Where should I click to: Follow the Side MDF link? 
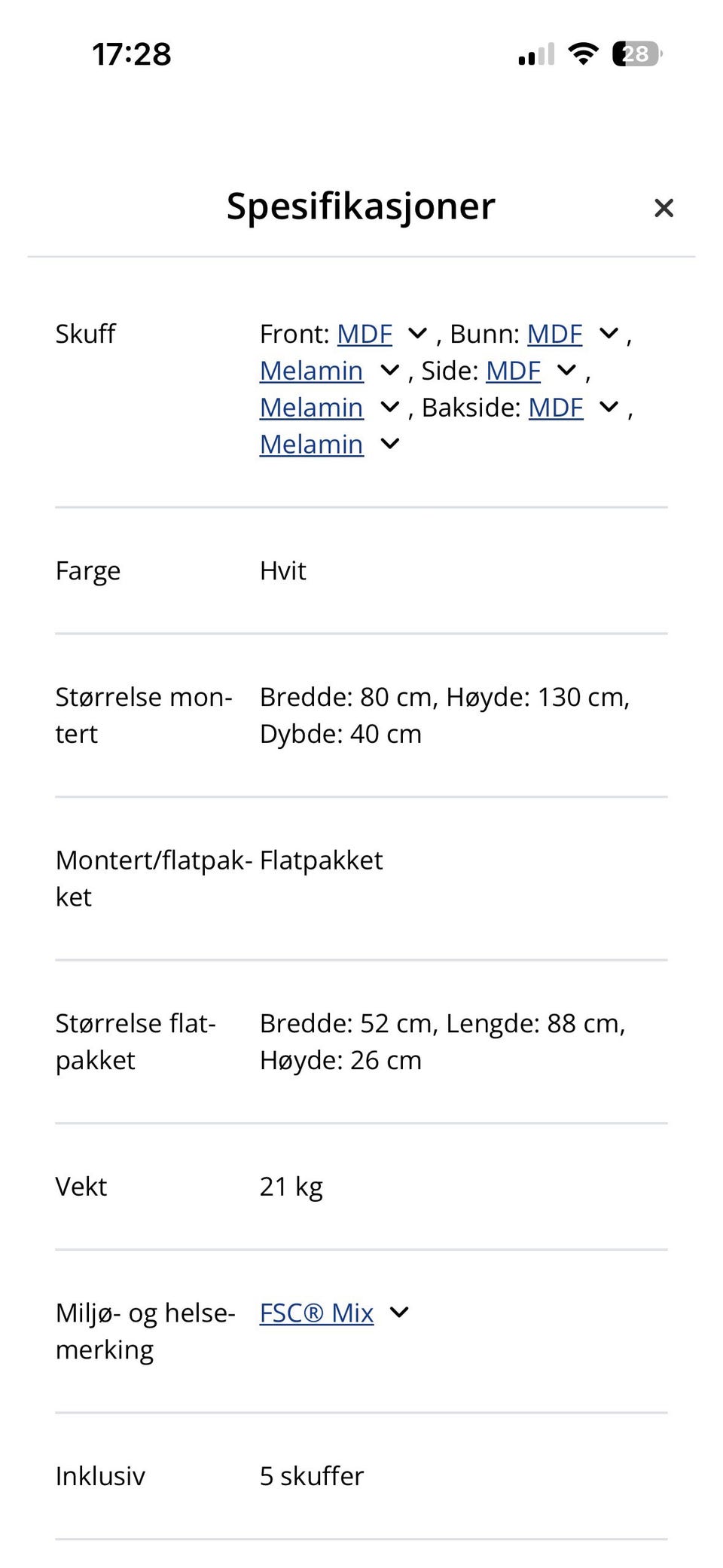[x=513, y=371]
